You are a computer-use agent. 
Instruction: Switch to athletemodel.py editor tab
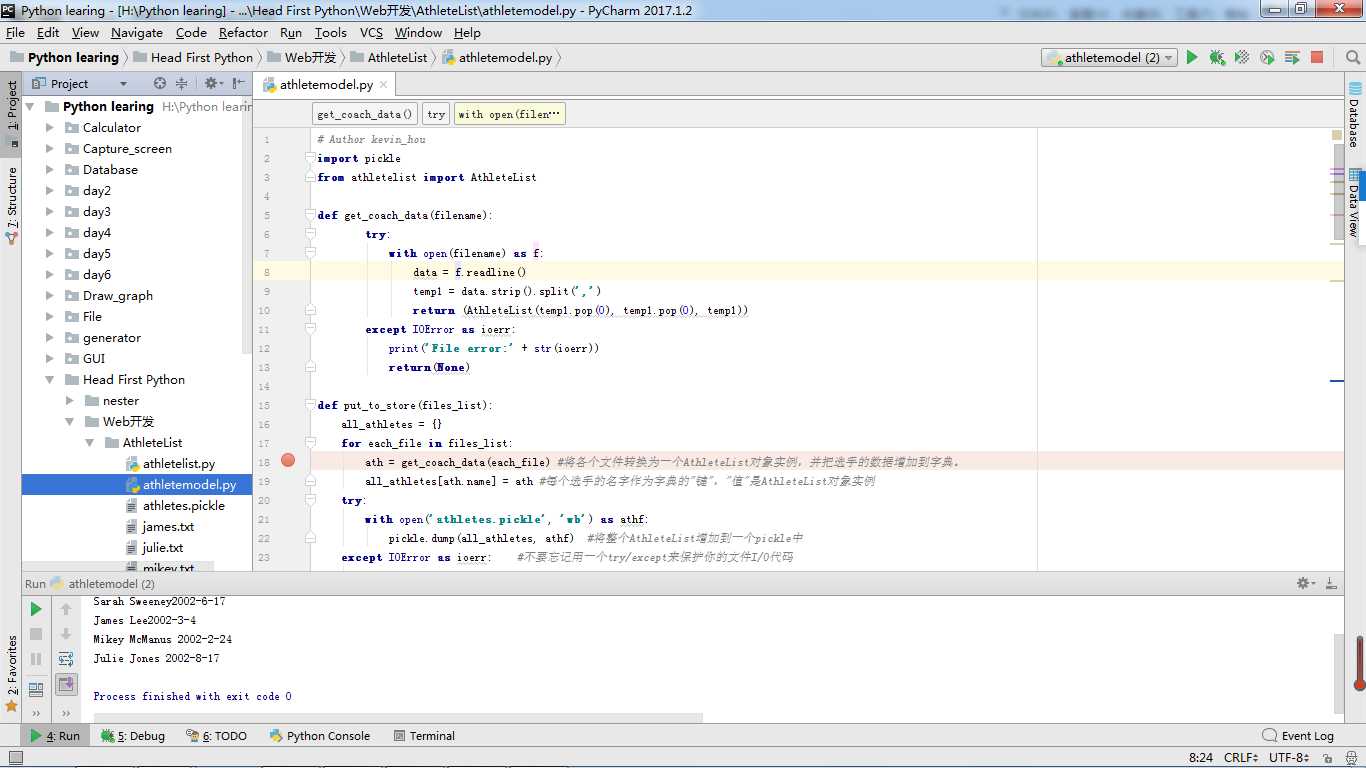tap(325, 85)
